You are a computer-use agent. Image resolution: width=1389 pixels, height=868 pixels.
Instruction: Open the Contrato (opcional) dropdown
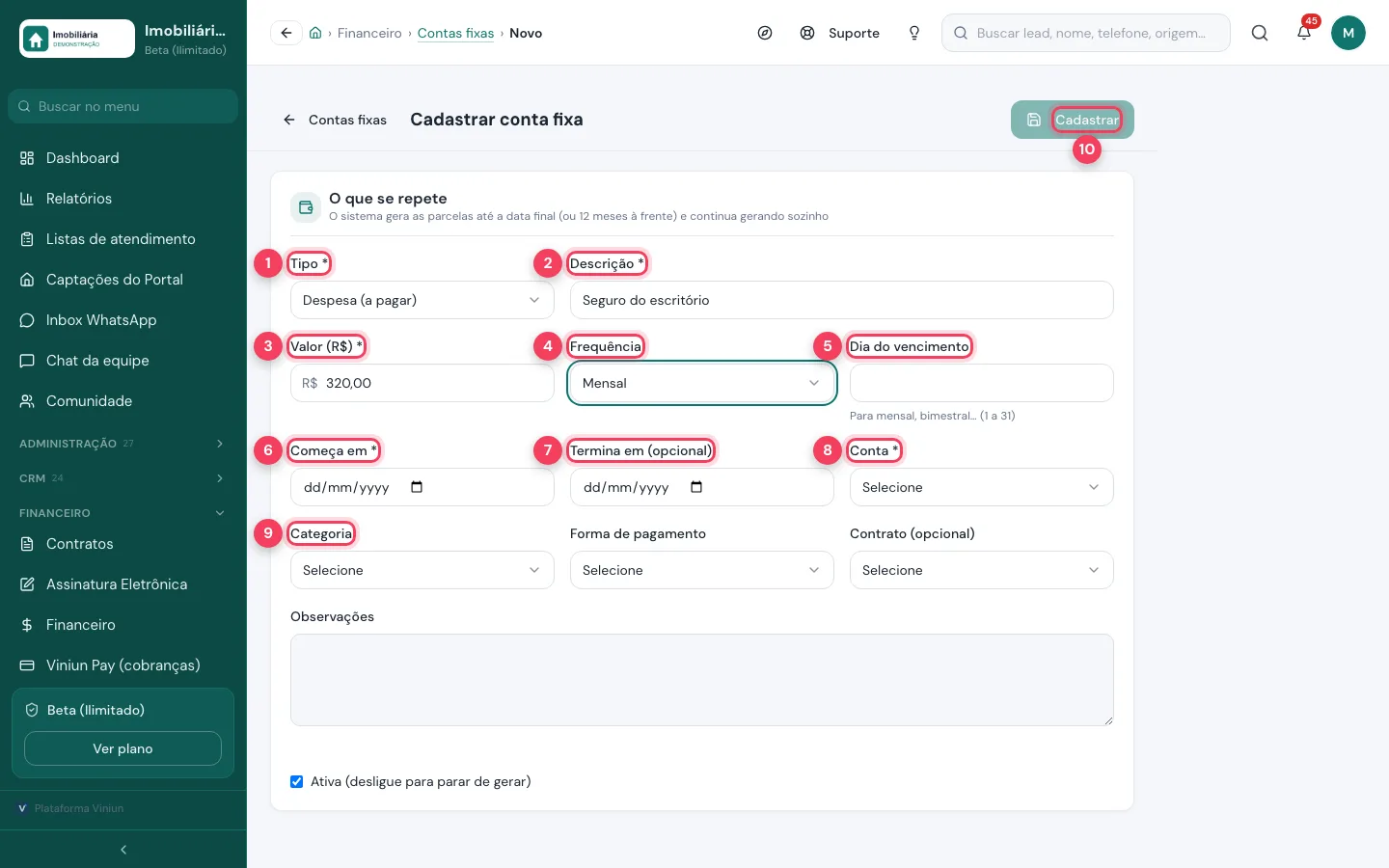click(x=982, y=570)
